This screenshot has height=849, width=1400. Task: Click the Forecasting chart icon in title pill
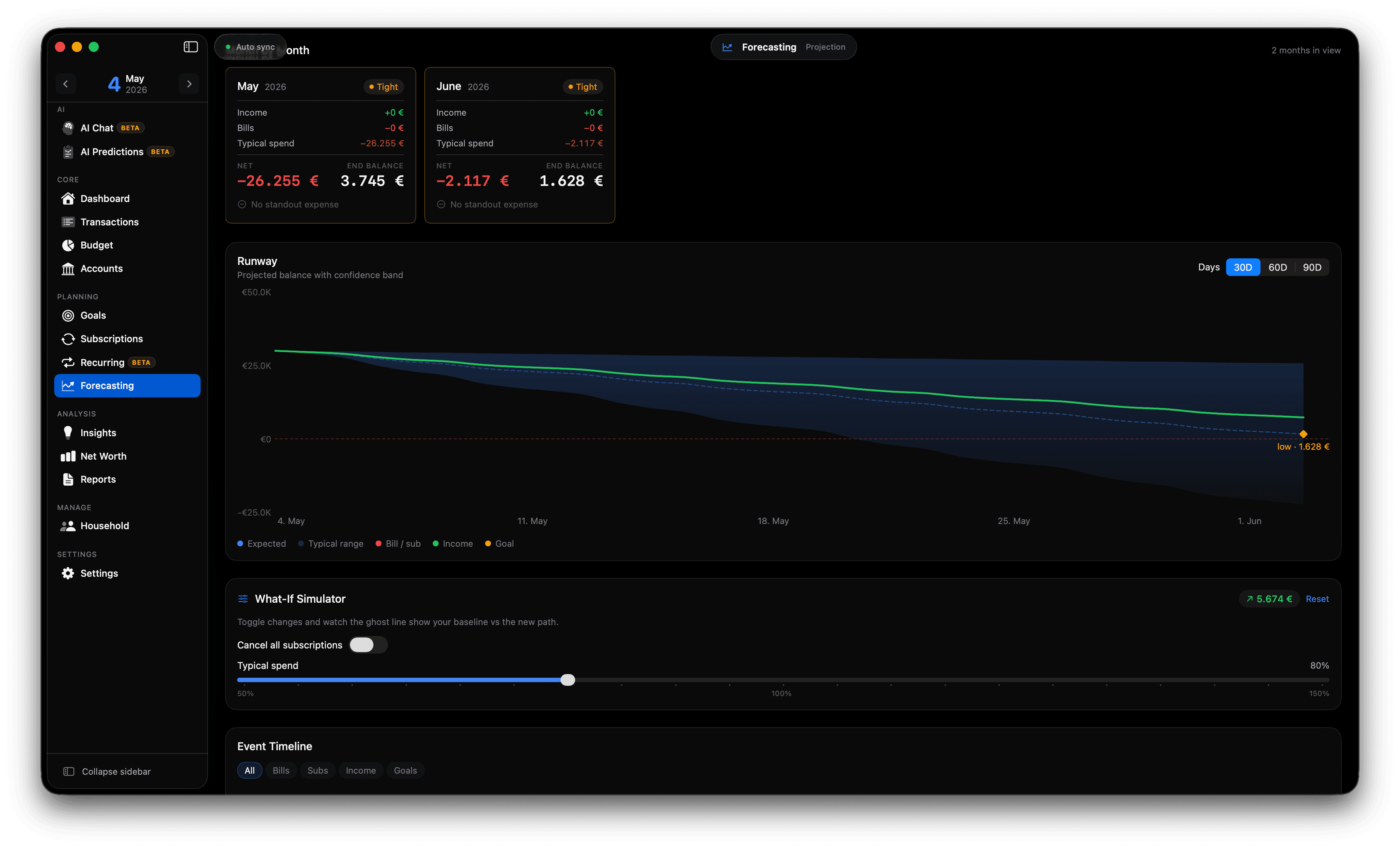coord(727,46)
